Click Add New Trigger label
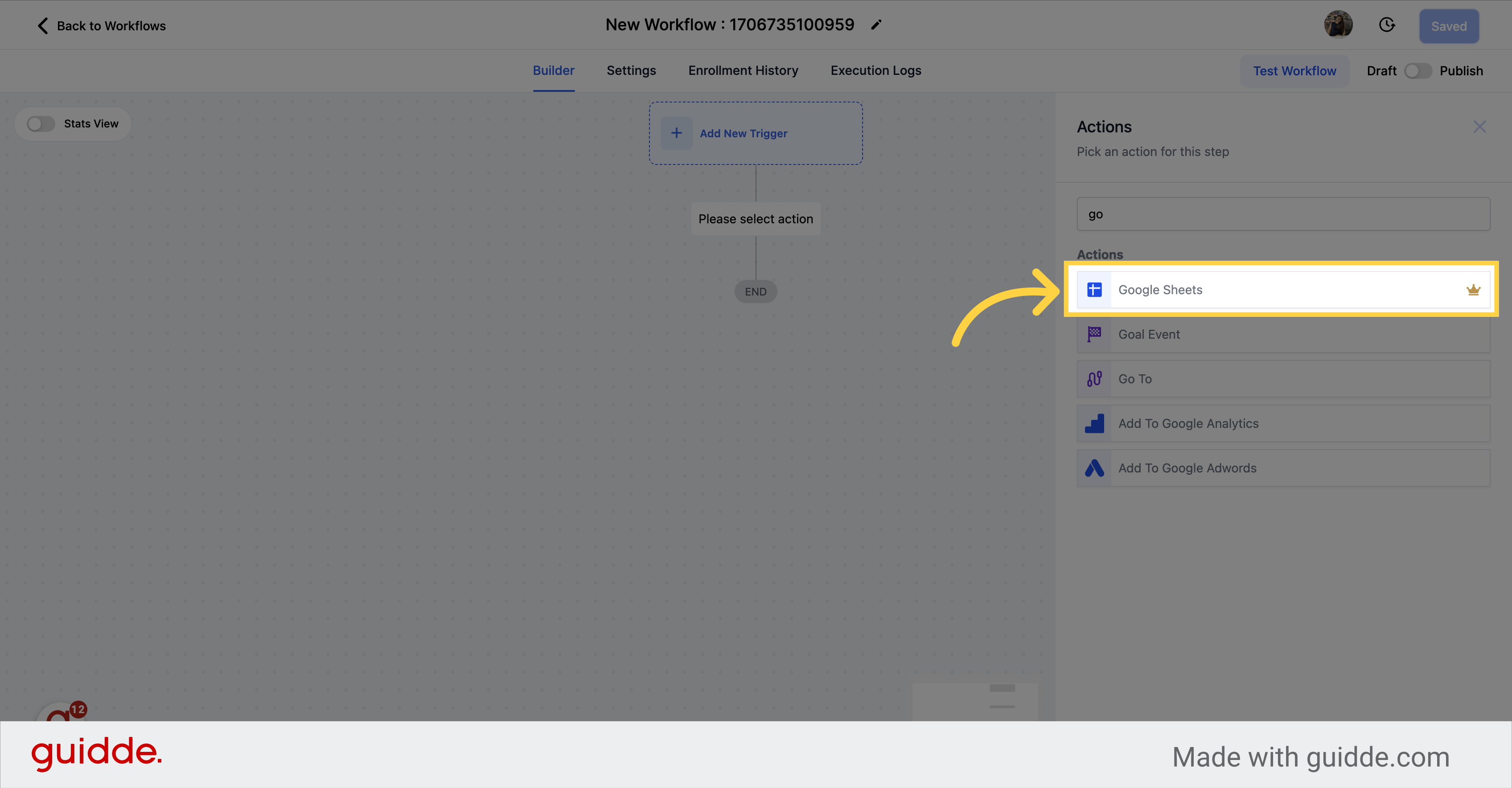The height and width of the screenshot is (788, 1512). [x=743, y=133]
